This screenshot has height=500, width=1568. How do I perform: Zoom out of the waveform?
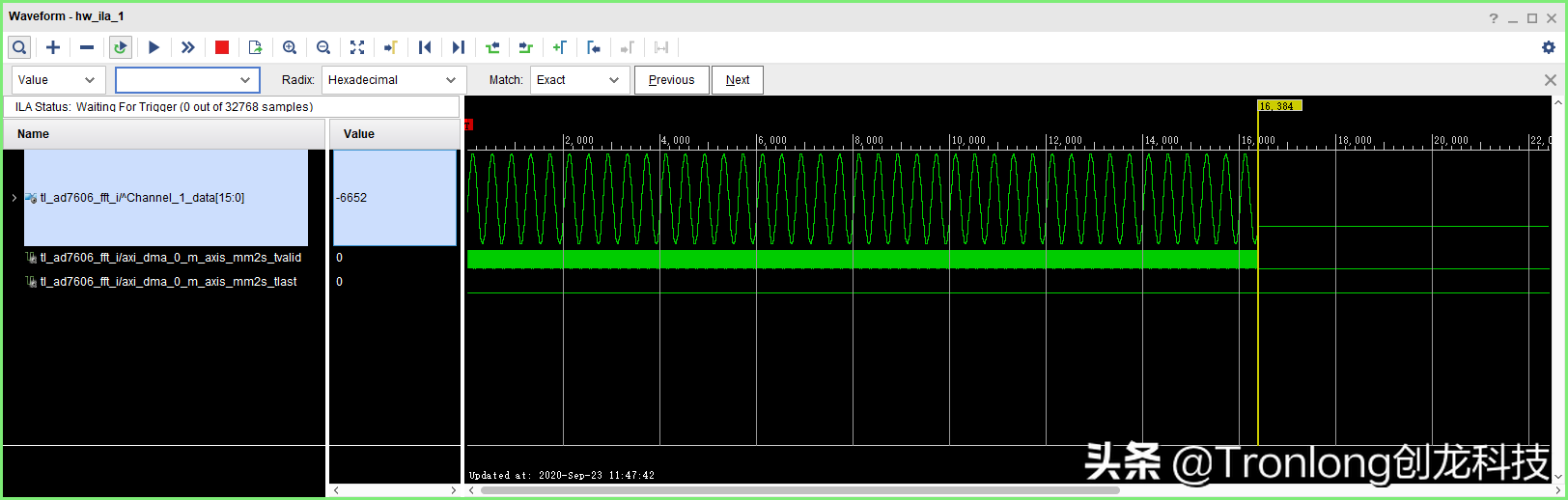tap(323, 47)
